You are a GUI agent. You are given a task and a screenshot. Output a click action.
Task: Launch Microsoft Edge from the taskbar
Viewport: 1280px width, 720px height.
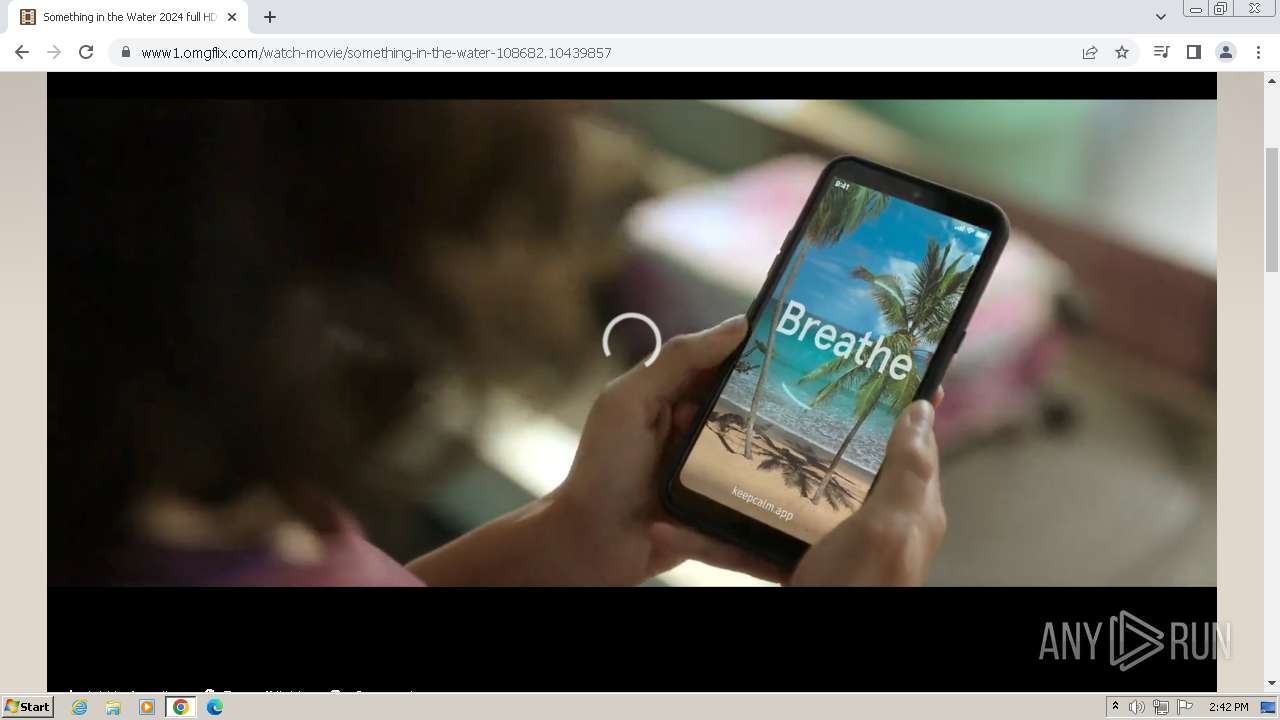click(215, 707)
